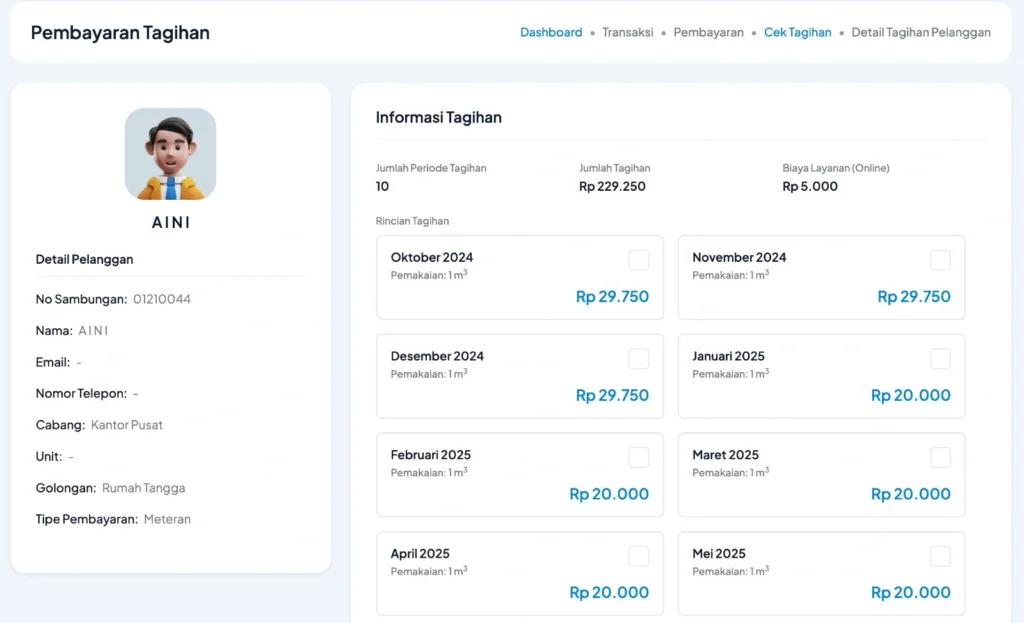Check the Oktober 2024 bill checkbox
The height and width of the screenshot is (623, 1024).
pyautogui.click(x=638, y=259)
